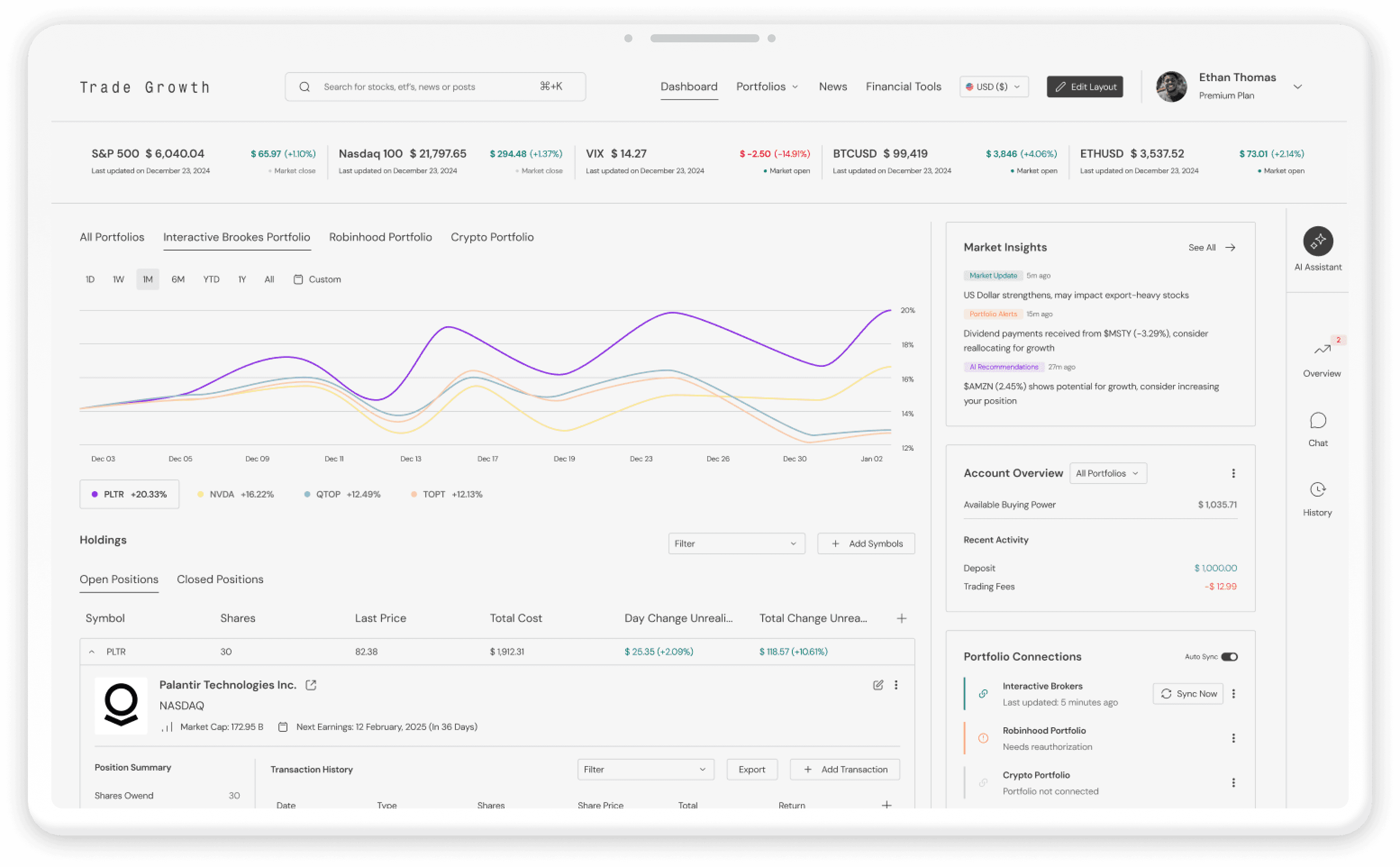The height and width of the screenshot is (867, 1400).
Task: Switch to Closed Positions tab
Action: 220,579
